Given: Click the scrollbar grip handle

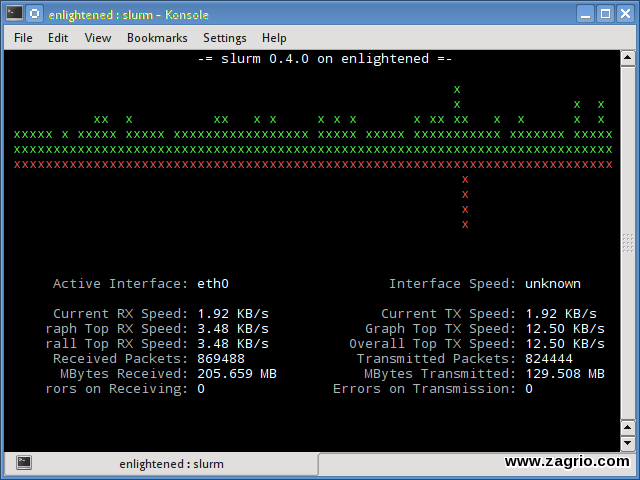Looking at the screenshot, I should pyautogui.click(x=627, y=243).
